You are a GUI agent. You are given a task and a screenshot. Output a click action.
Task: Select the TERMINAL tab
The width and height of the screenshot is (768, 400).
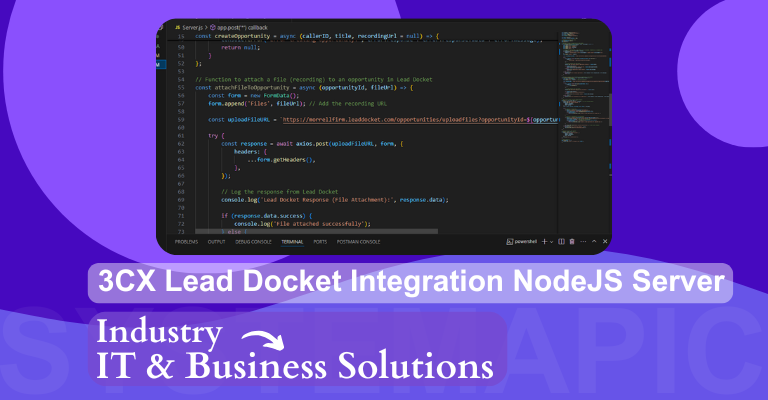[292, 242]
